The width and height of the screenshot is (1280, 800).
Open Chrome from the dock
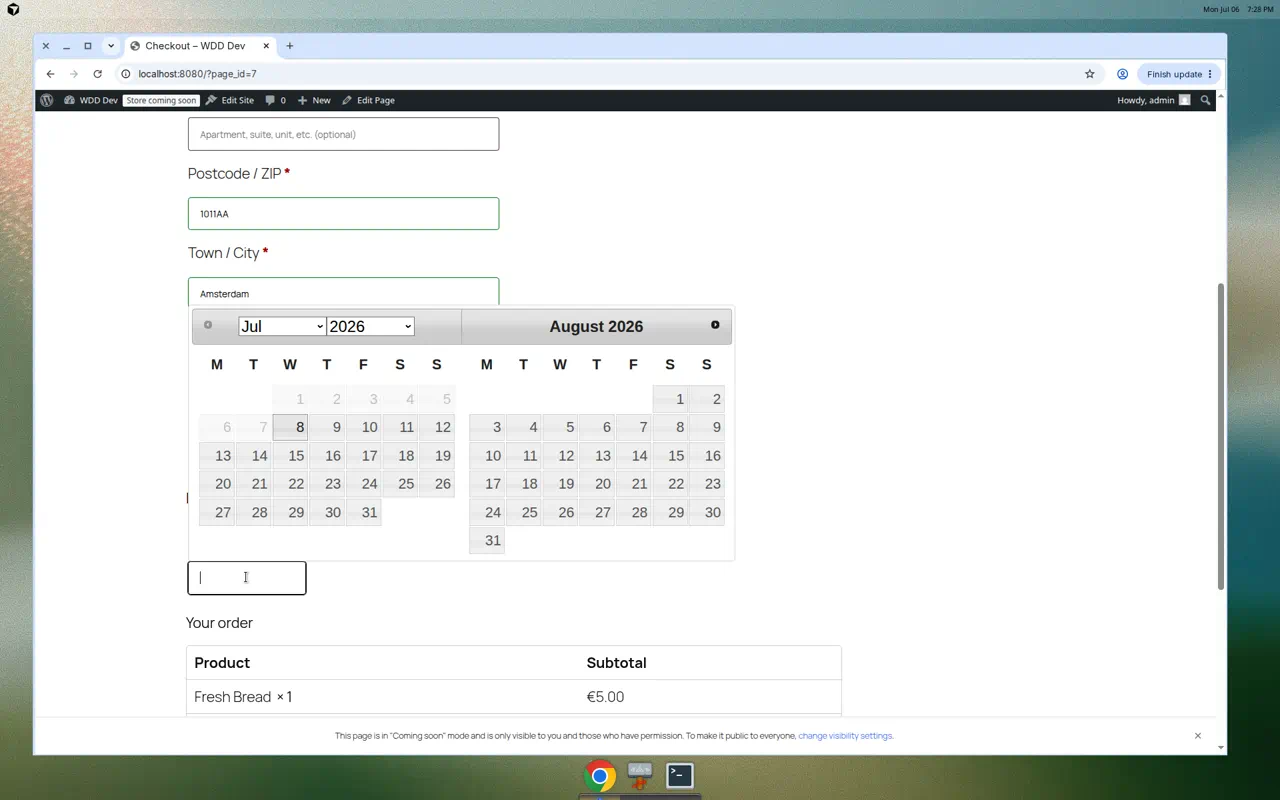[x=600, y=776]
